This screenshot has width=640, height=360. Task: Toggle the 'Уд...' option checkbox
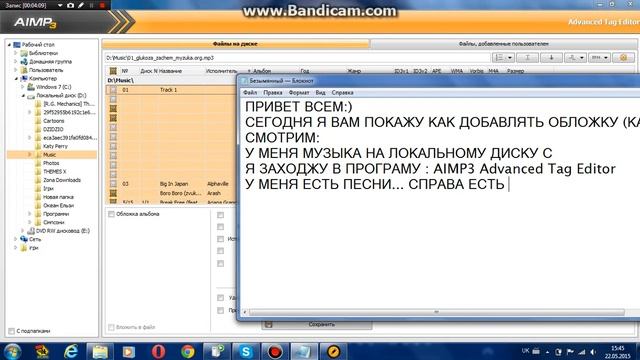click(220, 298)
